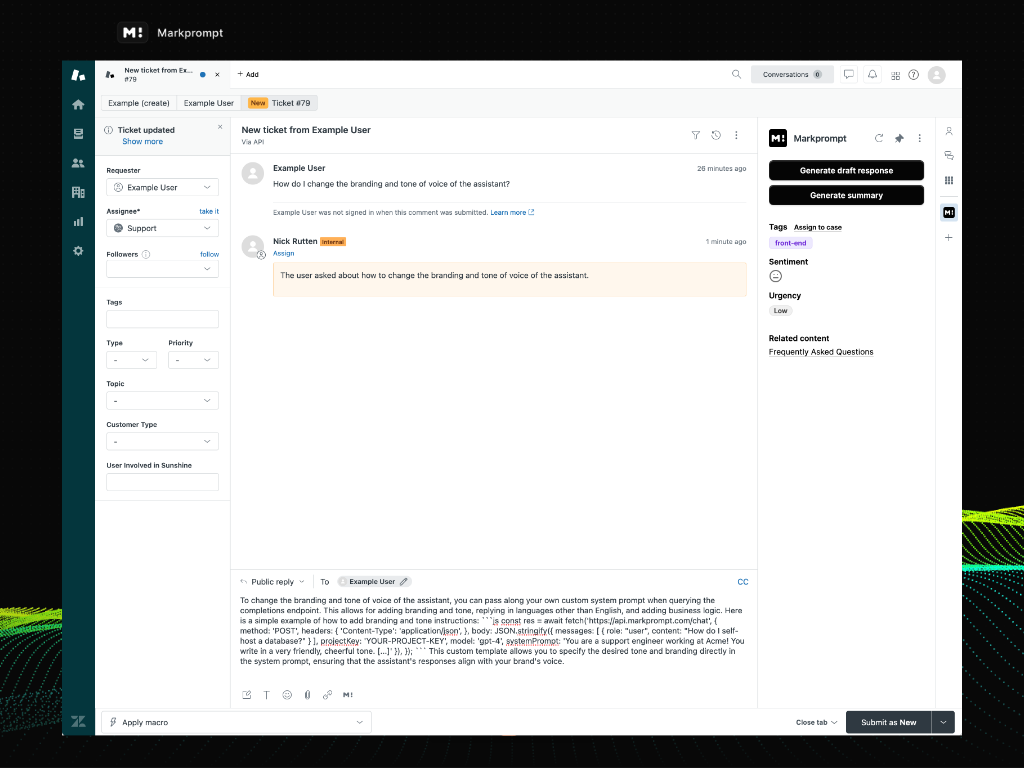Click the text formatting T icon
The width and height of the screenshot is (1024, 768).
pos(266,695)
